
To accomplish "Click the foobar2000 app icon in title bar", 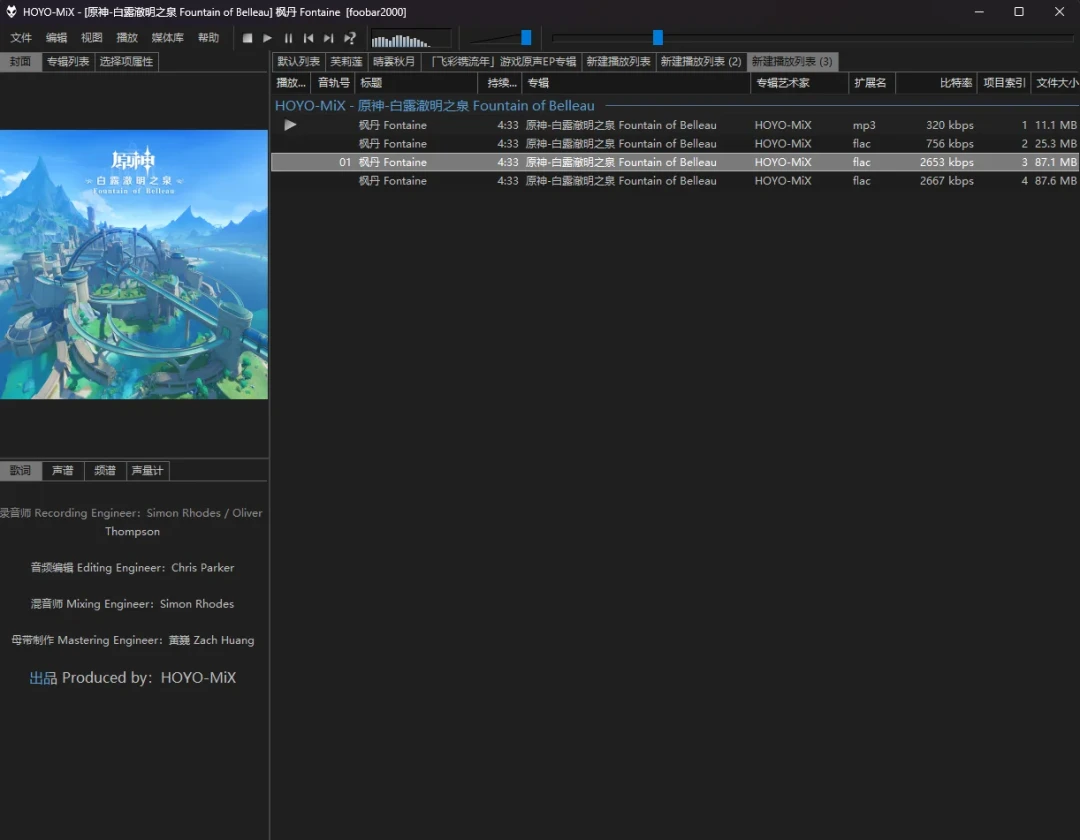I will point(11,12).
